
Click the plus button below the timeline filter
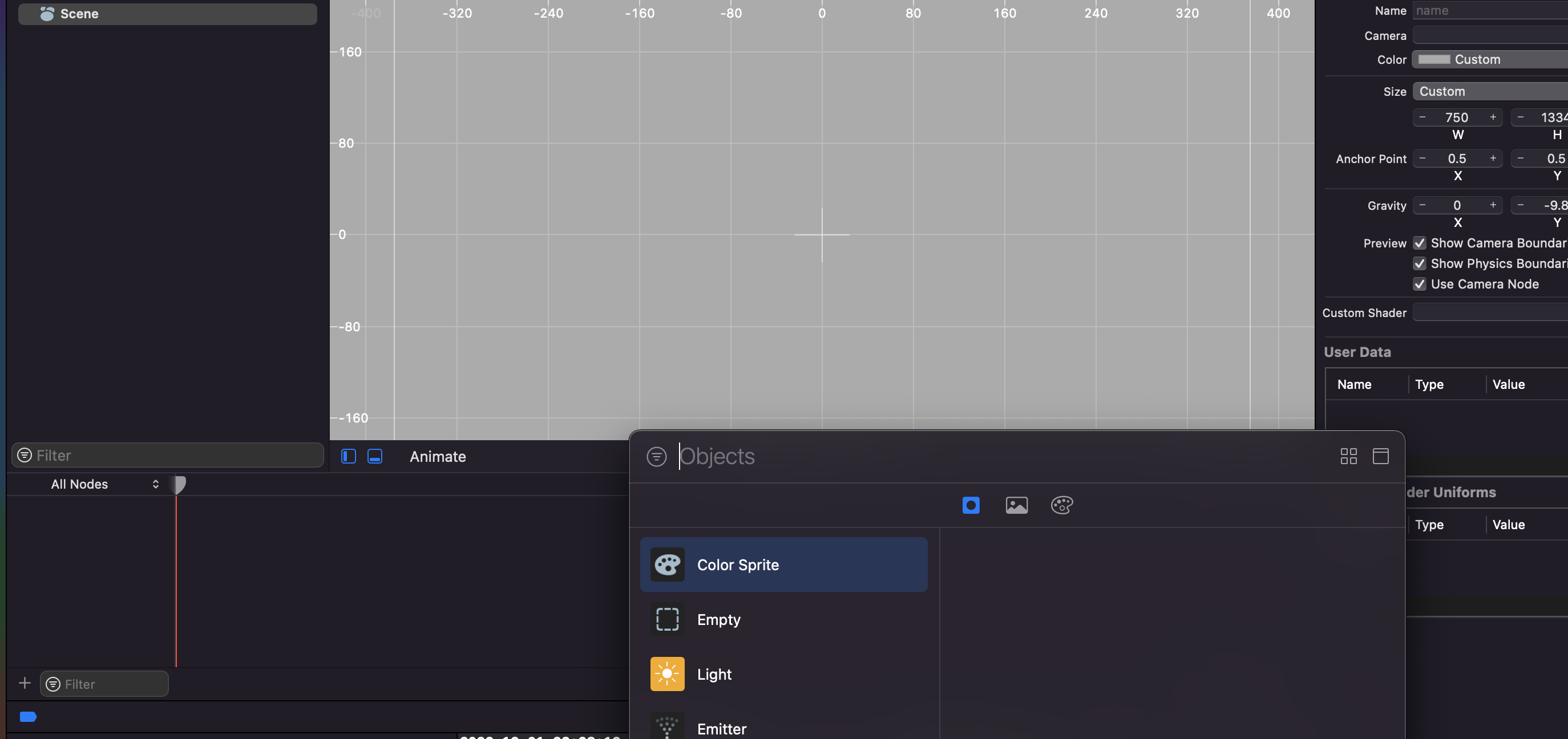click(x=25, y=683)
